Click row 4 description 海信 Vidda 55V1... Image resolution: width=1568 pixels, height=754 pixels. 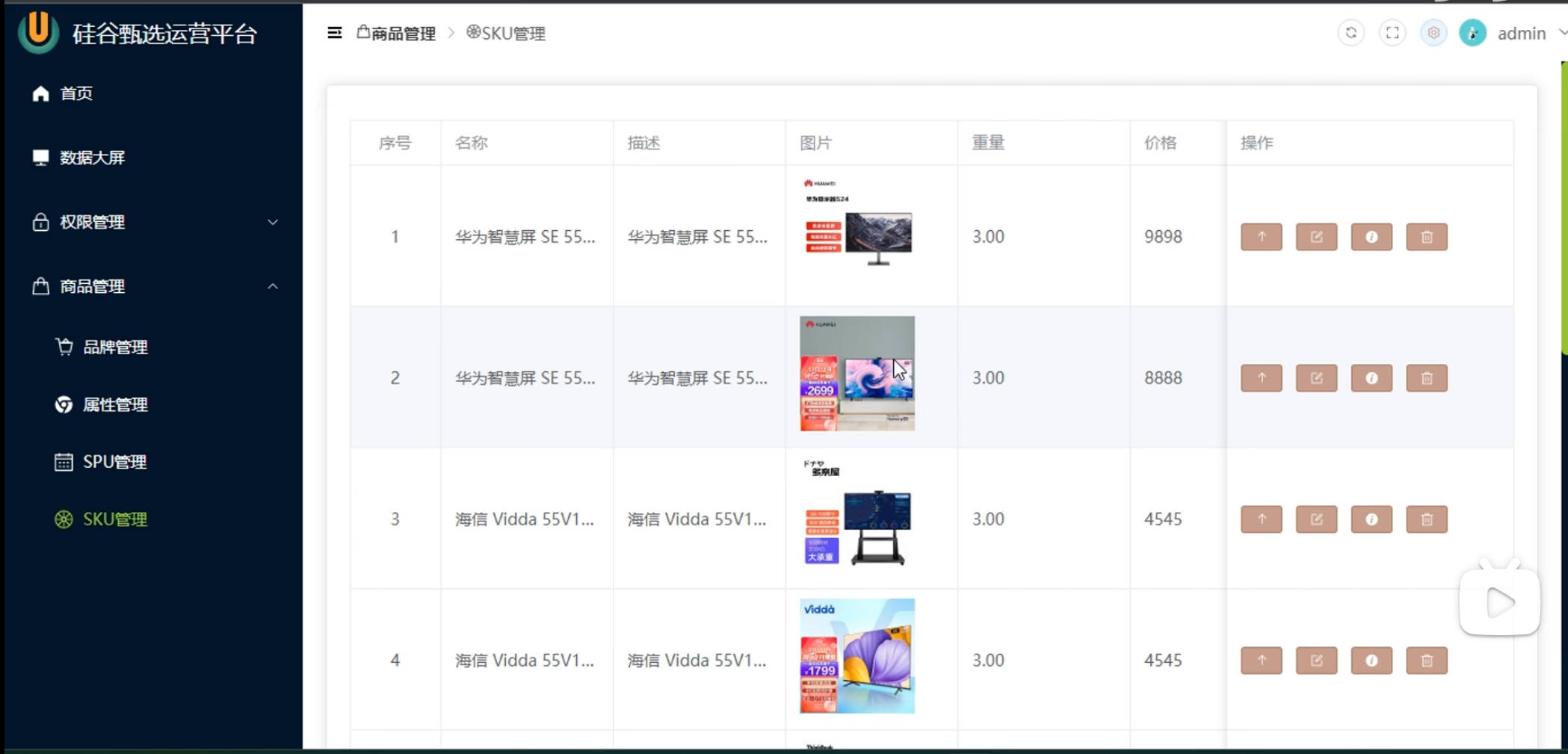(697, 661)
